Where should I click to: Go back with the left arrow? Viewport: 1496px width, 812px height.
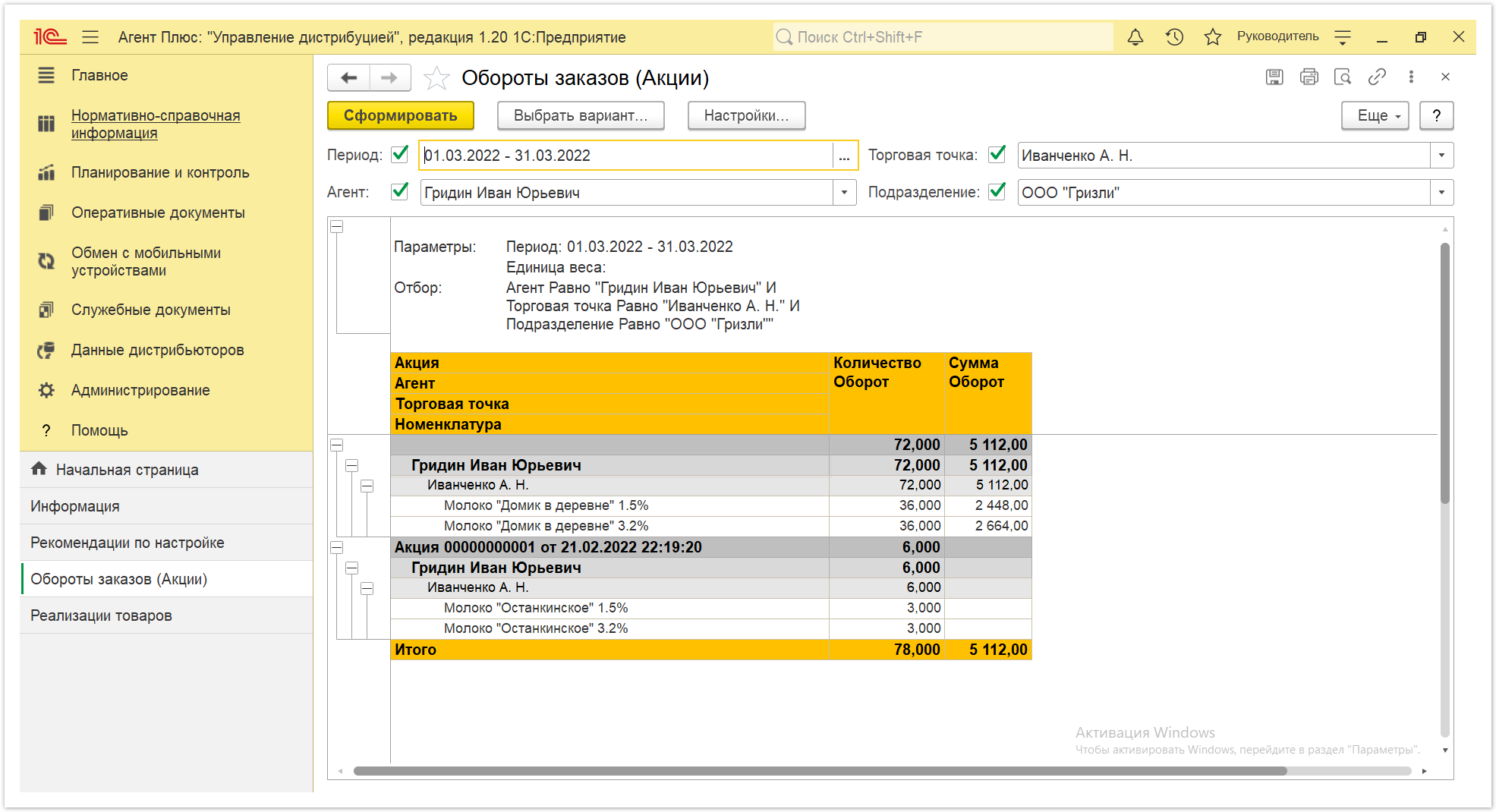point(349,77)
